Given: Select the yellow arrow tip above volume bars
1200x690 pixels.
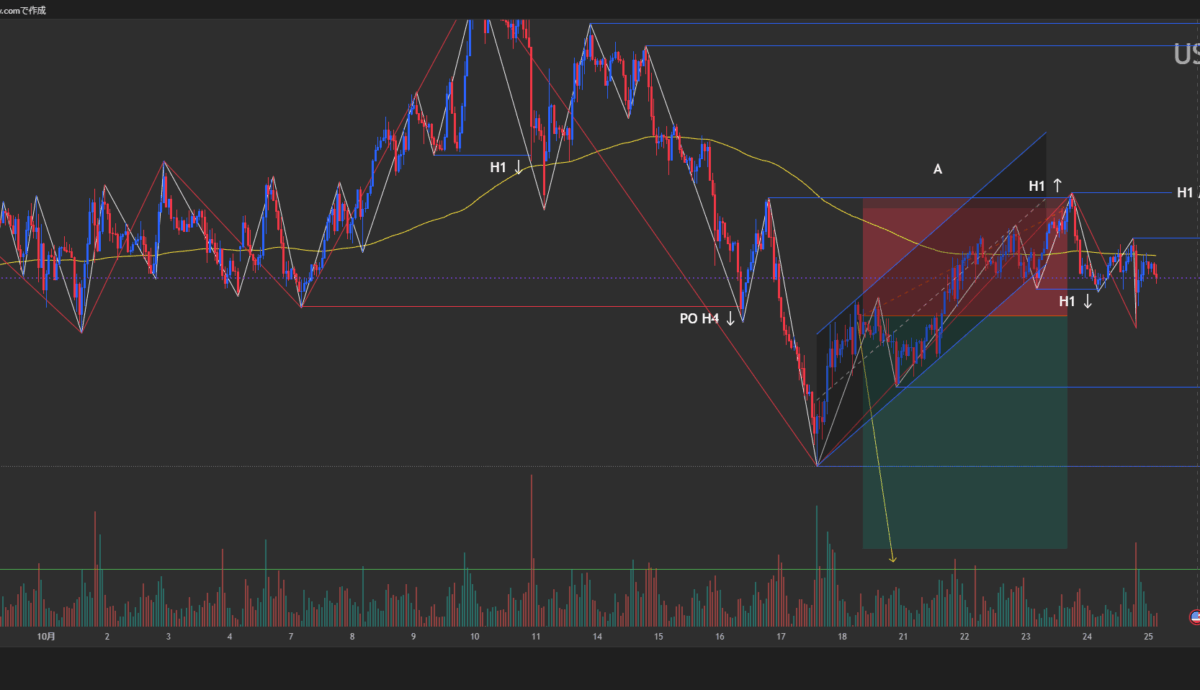Looking at the screenshot, I should coord(893,559).
